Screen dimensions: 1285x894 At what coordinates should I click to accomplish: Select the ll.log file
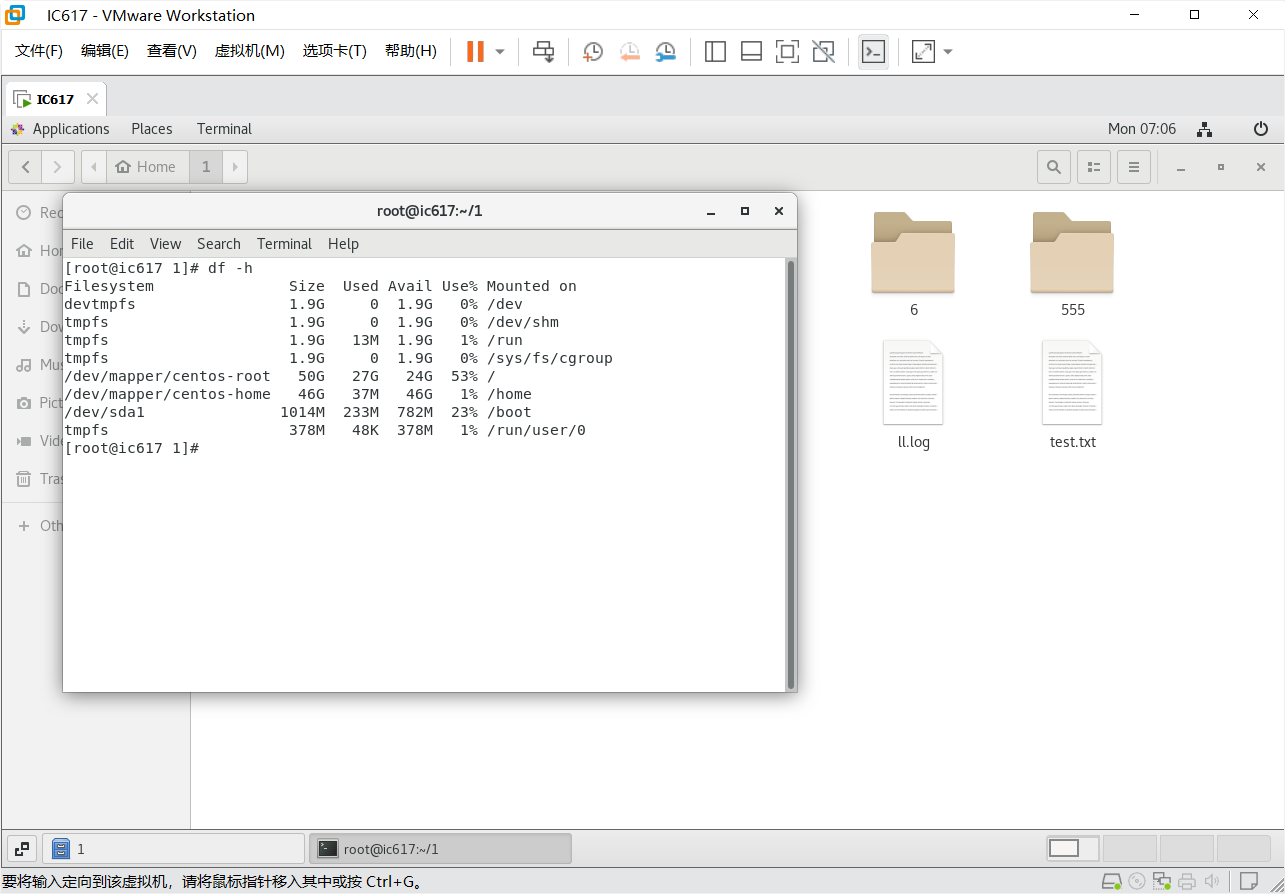913,395
